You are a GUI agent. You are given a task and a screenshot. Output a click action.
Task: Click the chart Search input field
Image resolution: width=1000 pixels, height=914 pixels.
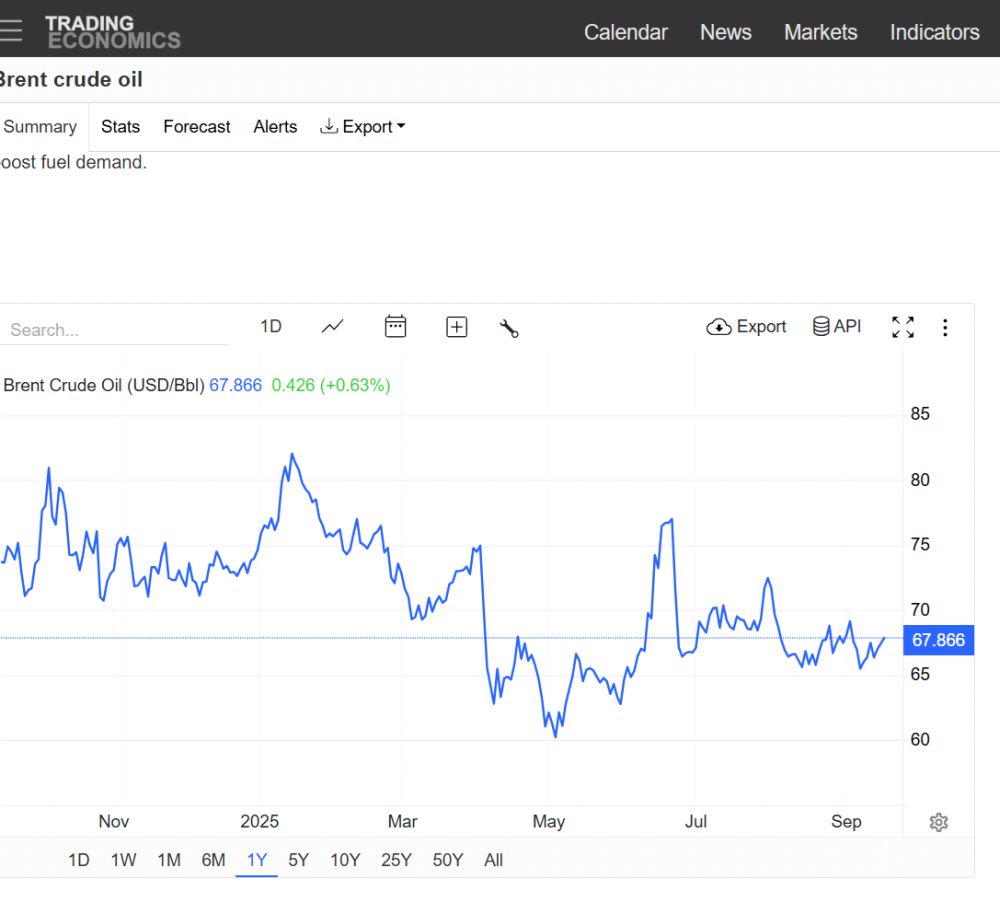pos(115,330)
